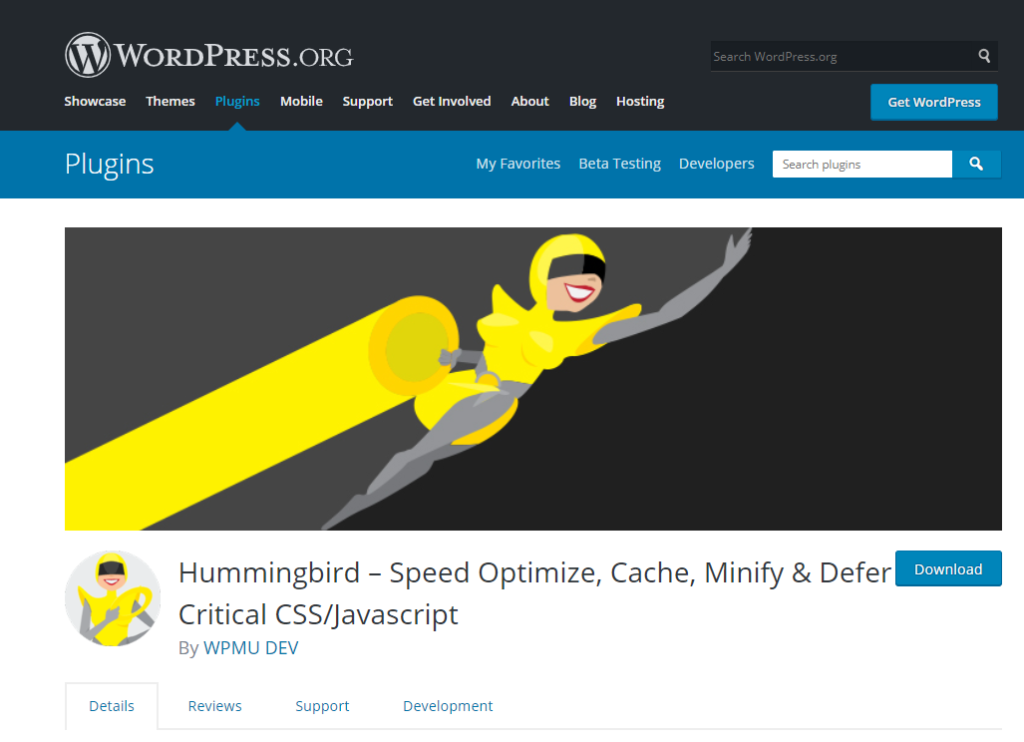
Task: Focus the Search plugins field
Action: click(862, 164)
